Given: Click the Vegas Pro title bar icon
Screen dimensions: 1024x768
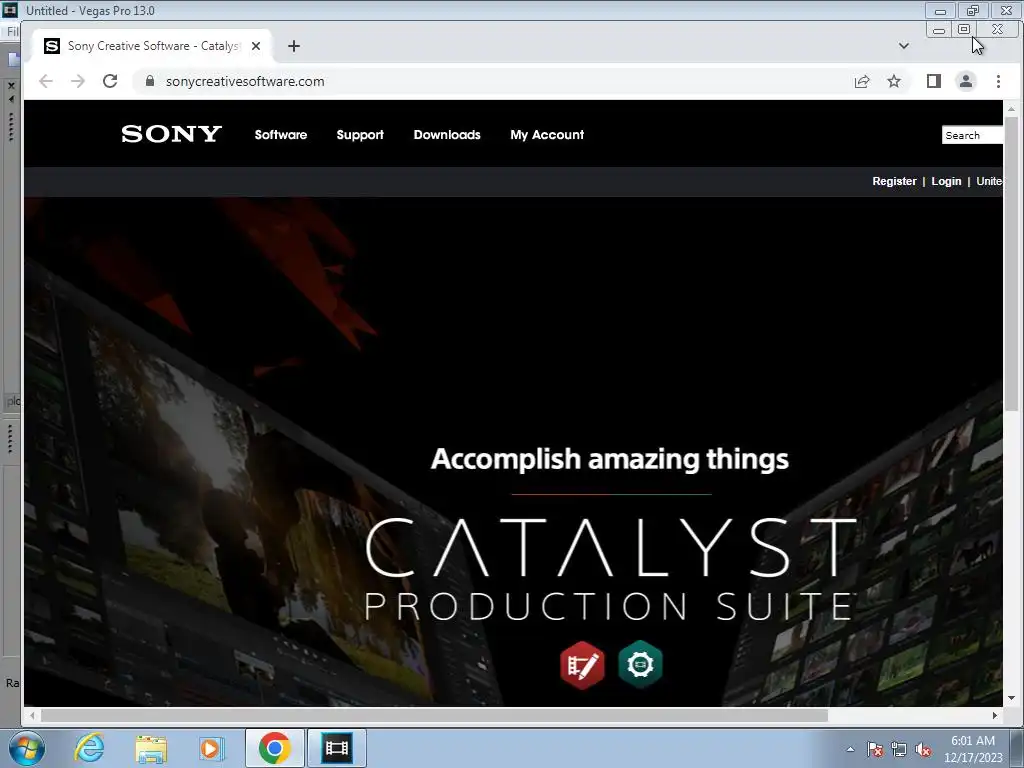Looking at the screenshot, I should click(10, 10).
